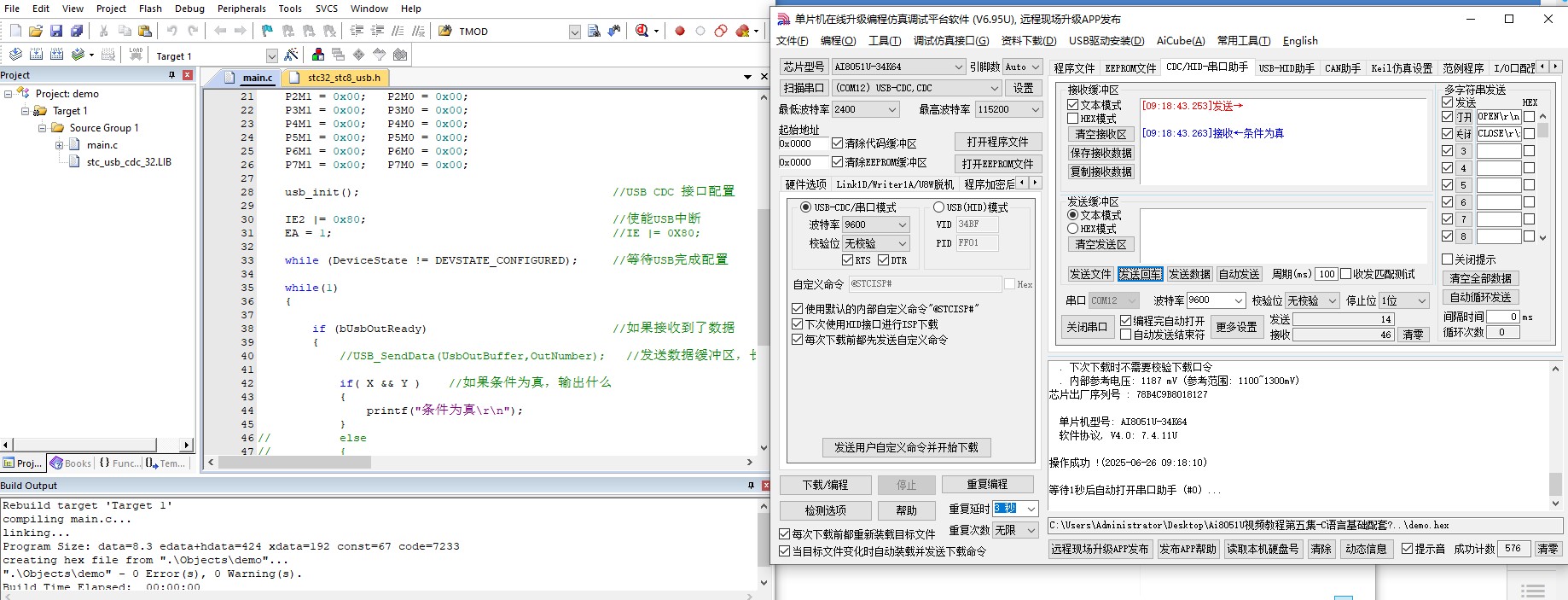Click the LOAD download icon
Screen dimensions: 1568x600
136,55
